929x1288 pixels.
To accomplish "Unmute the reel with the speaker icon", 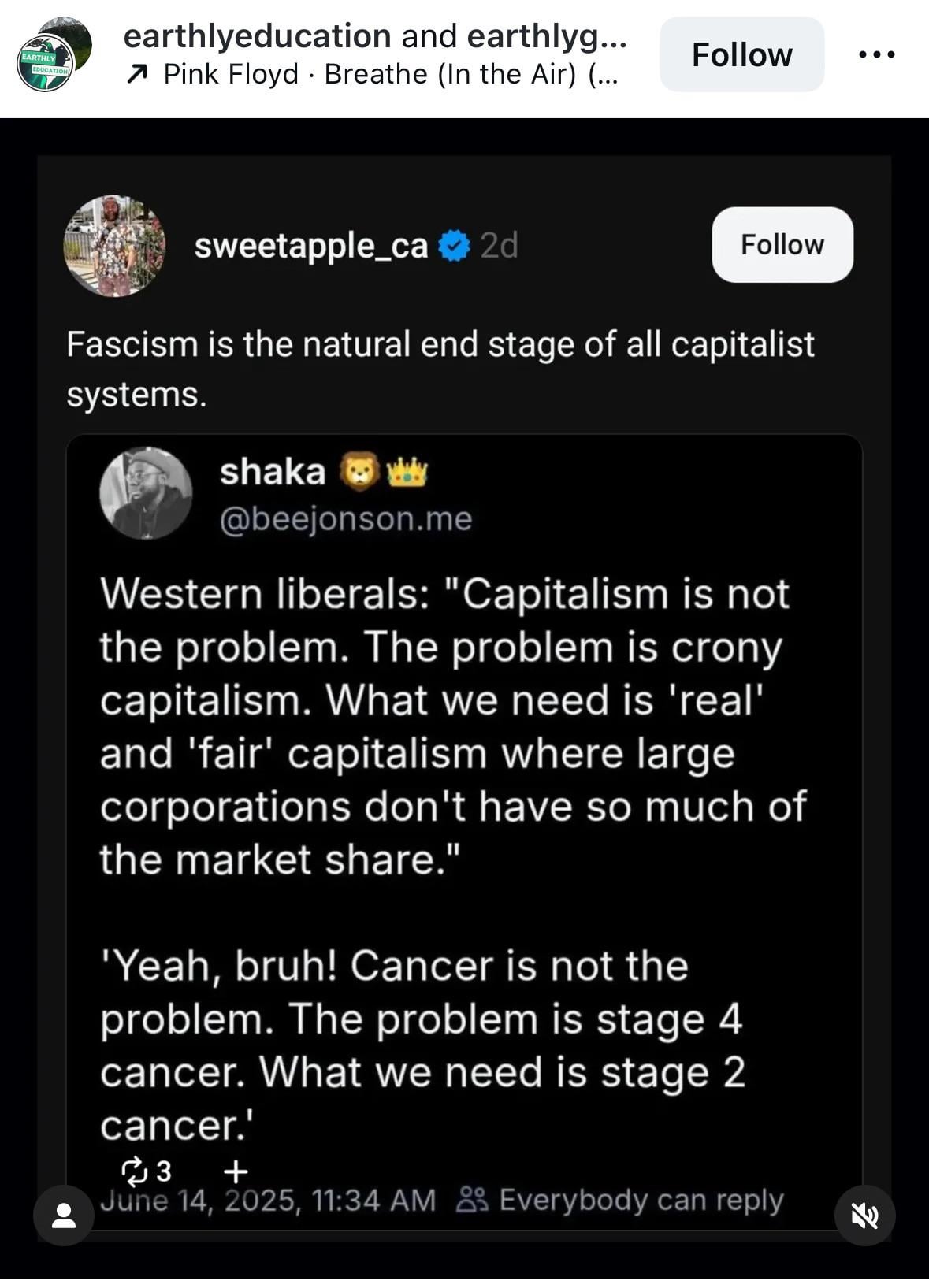I will tap(864, 1216).
